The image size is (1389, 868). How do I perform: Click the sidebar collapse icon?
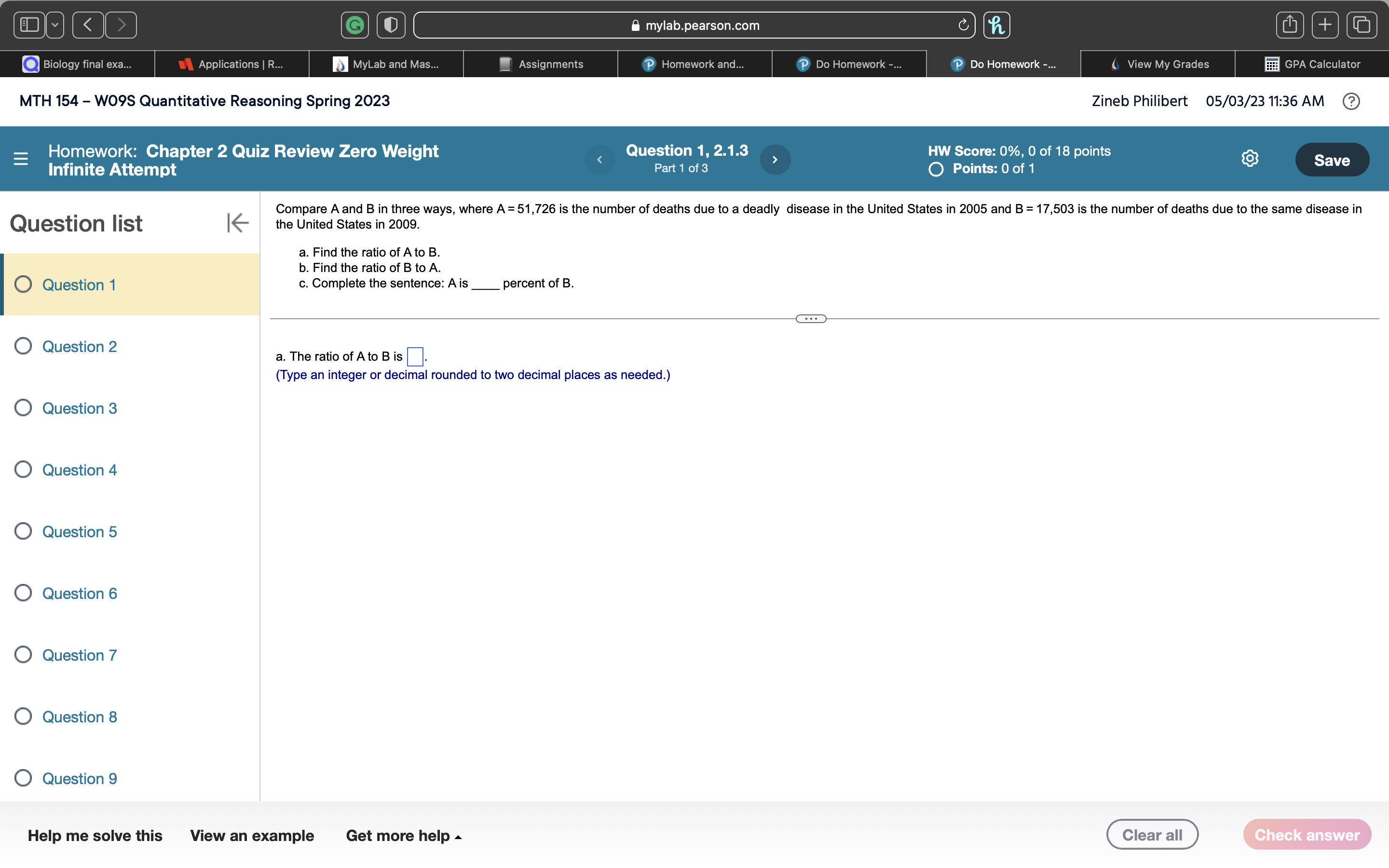(x=237, y=222)
